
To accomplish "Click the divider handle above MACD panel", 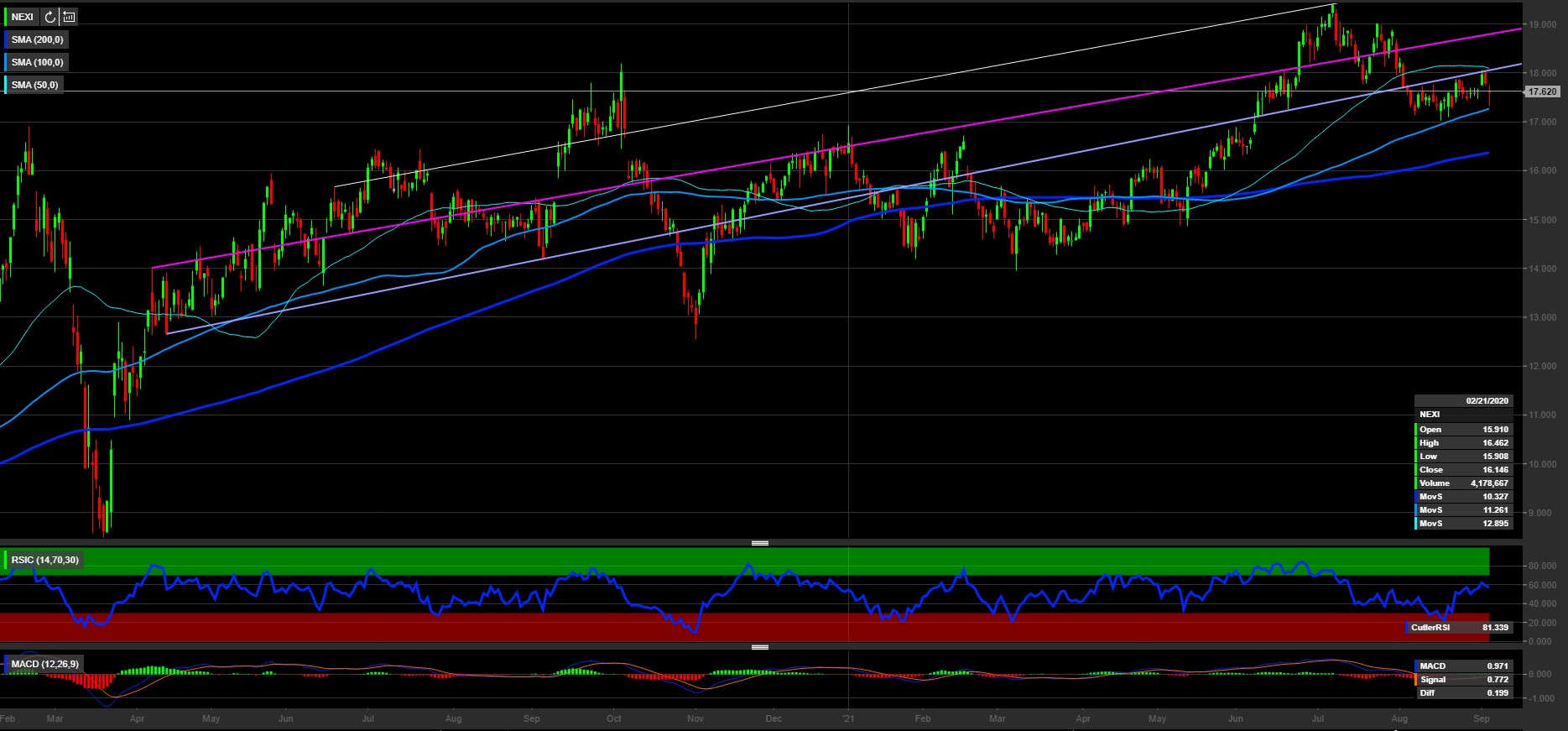I will 760,647.
